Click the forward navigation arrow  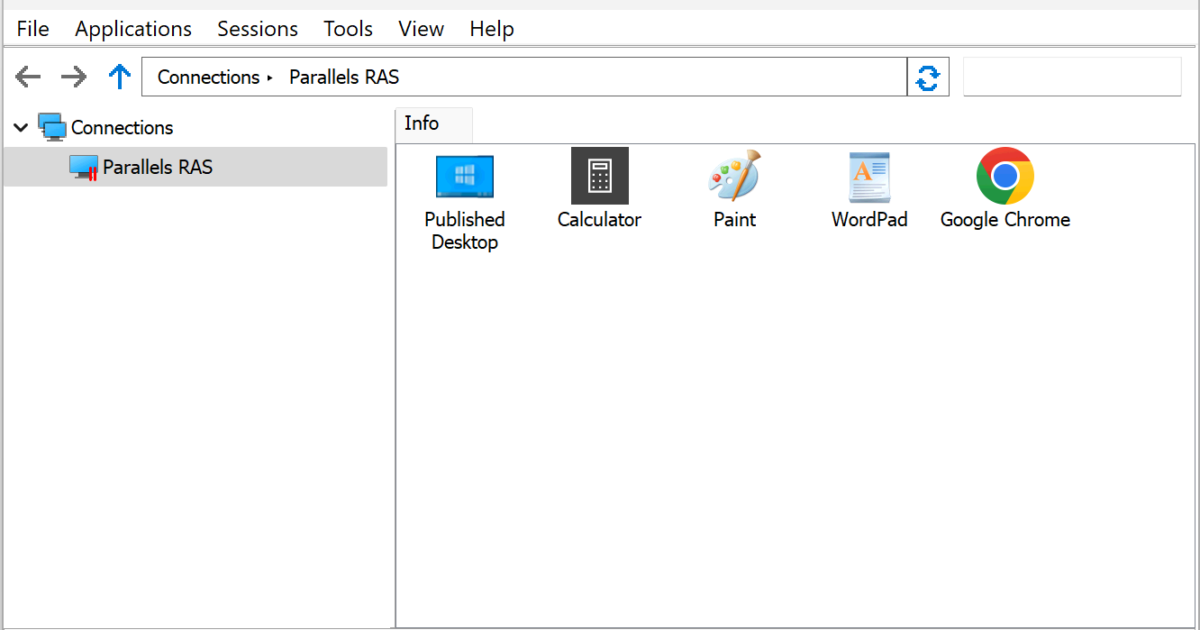click(x=73, y=76)
